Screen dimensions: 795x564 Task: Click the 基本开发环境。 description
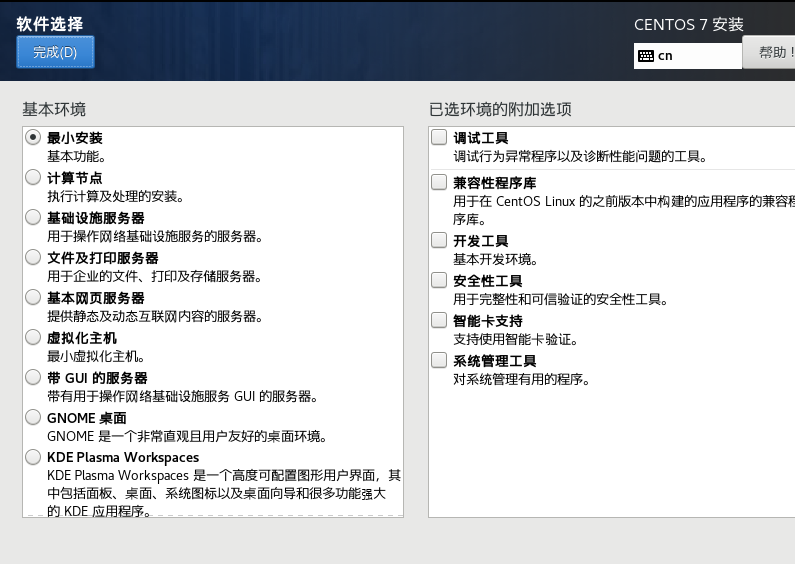click(495, 259)
